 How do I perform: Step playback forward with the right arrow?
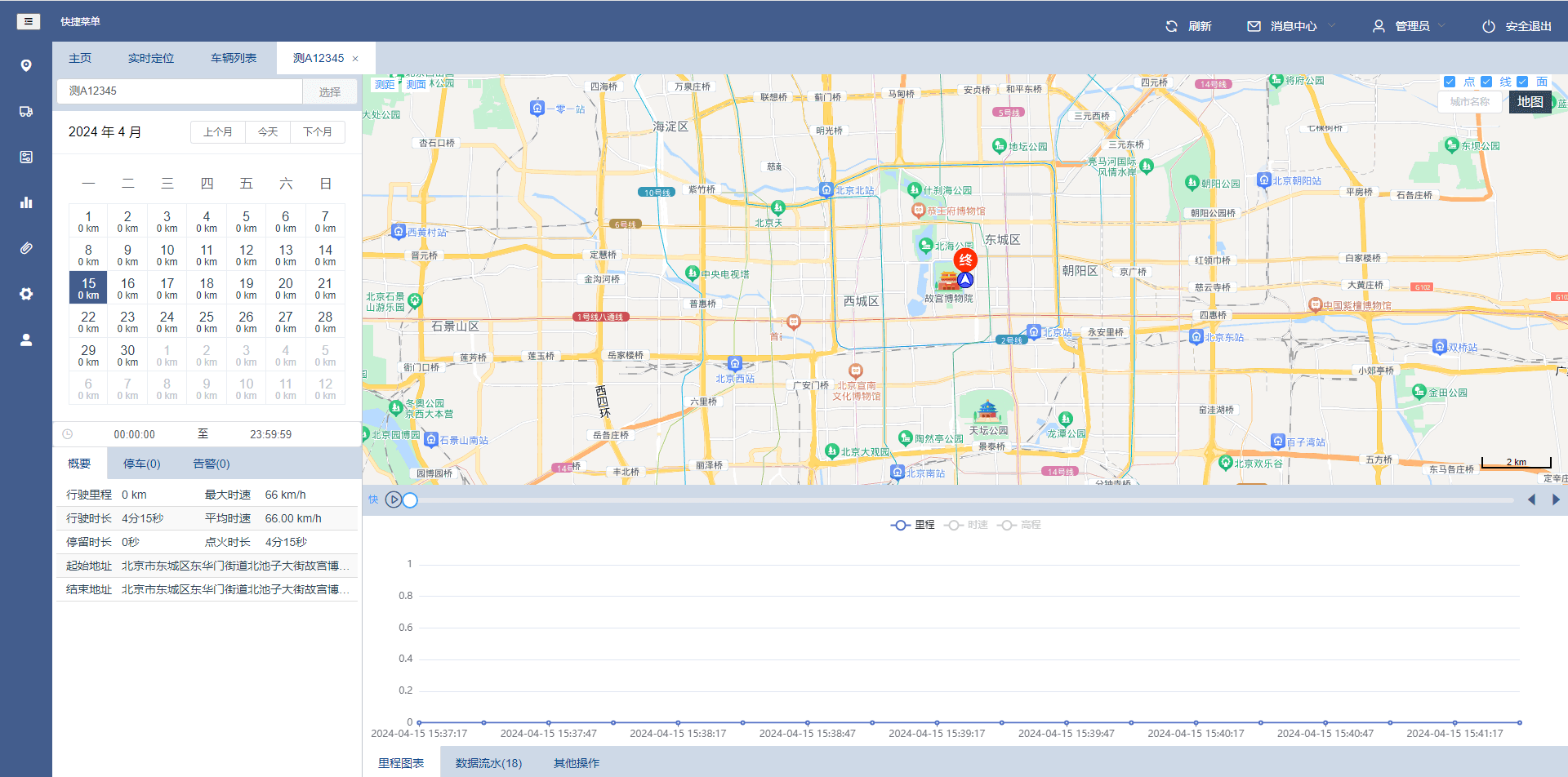[1556, 499]
